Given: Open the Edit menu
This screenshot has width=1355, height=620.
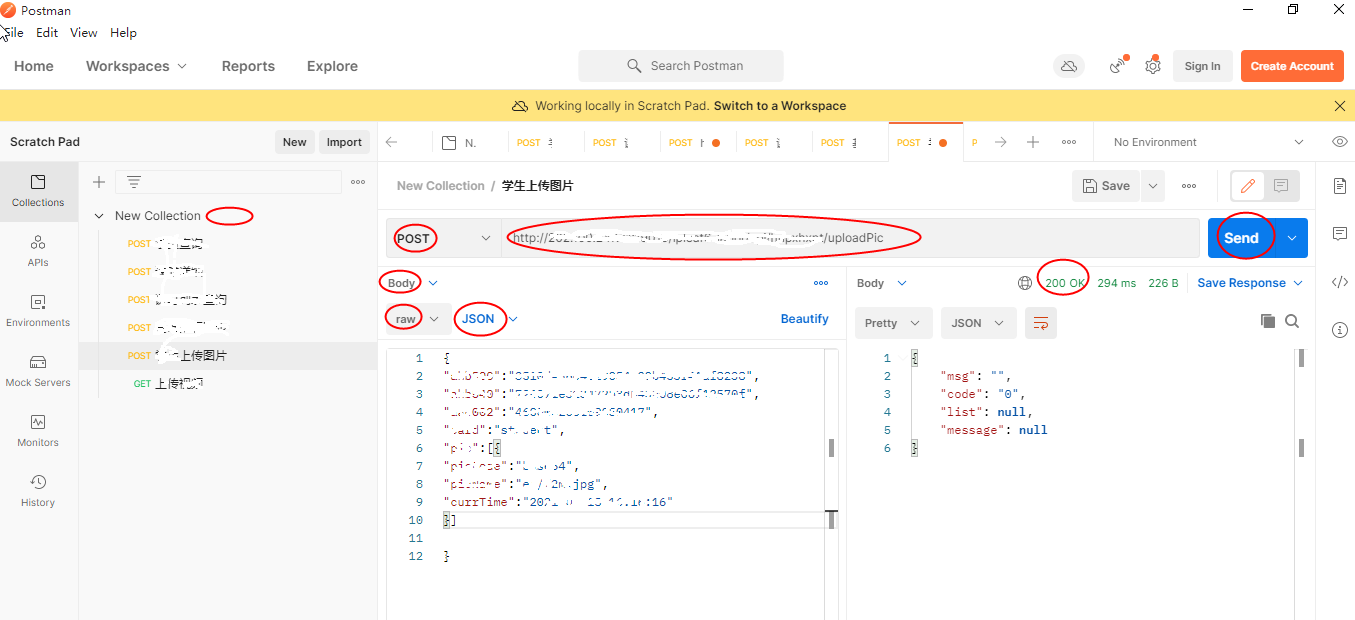Looking at the screenshot, I should point(47,33).
